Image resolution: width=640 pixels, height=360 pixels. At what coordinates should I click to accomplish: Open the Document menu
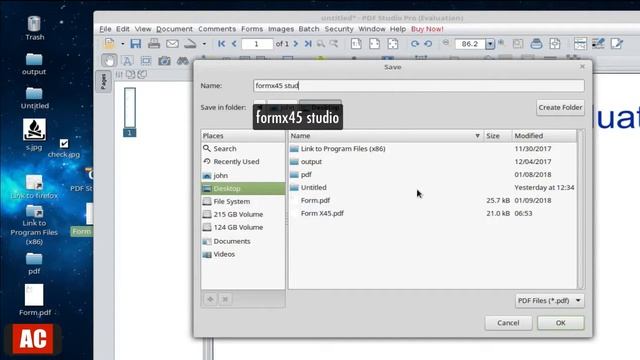coord(174,29)
